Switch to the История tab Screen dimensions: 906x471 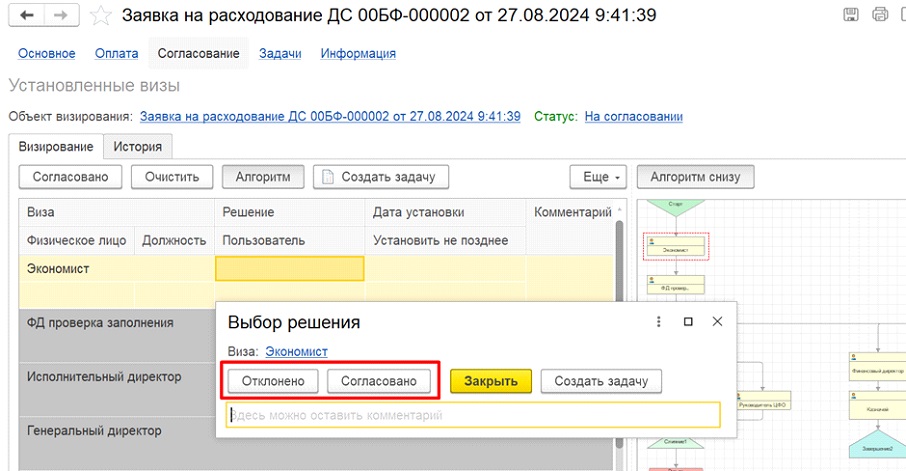137,146
